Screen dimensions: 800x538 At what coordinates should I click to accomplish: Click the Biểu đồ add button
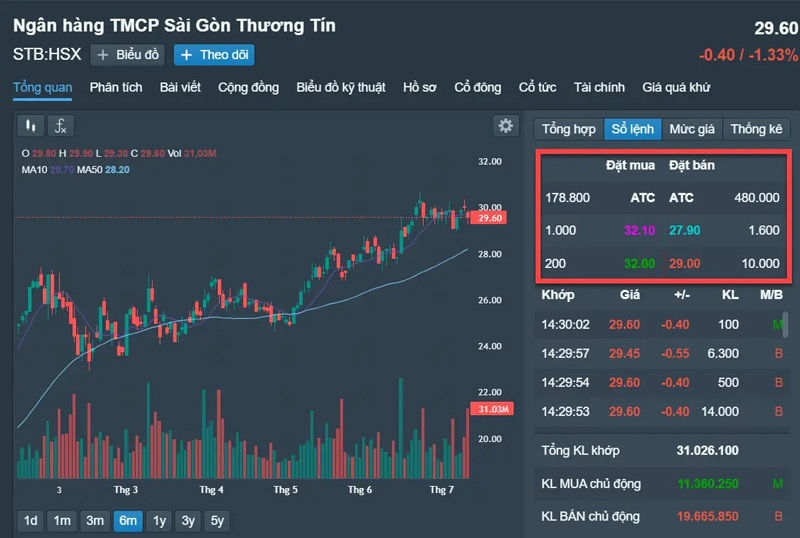click(x=128, y=55)
